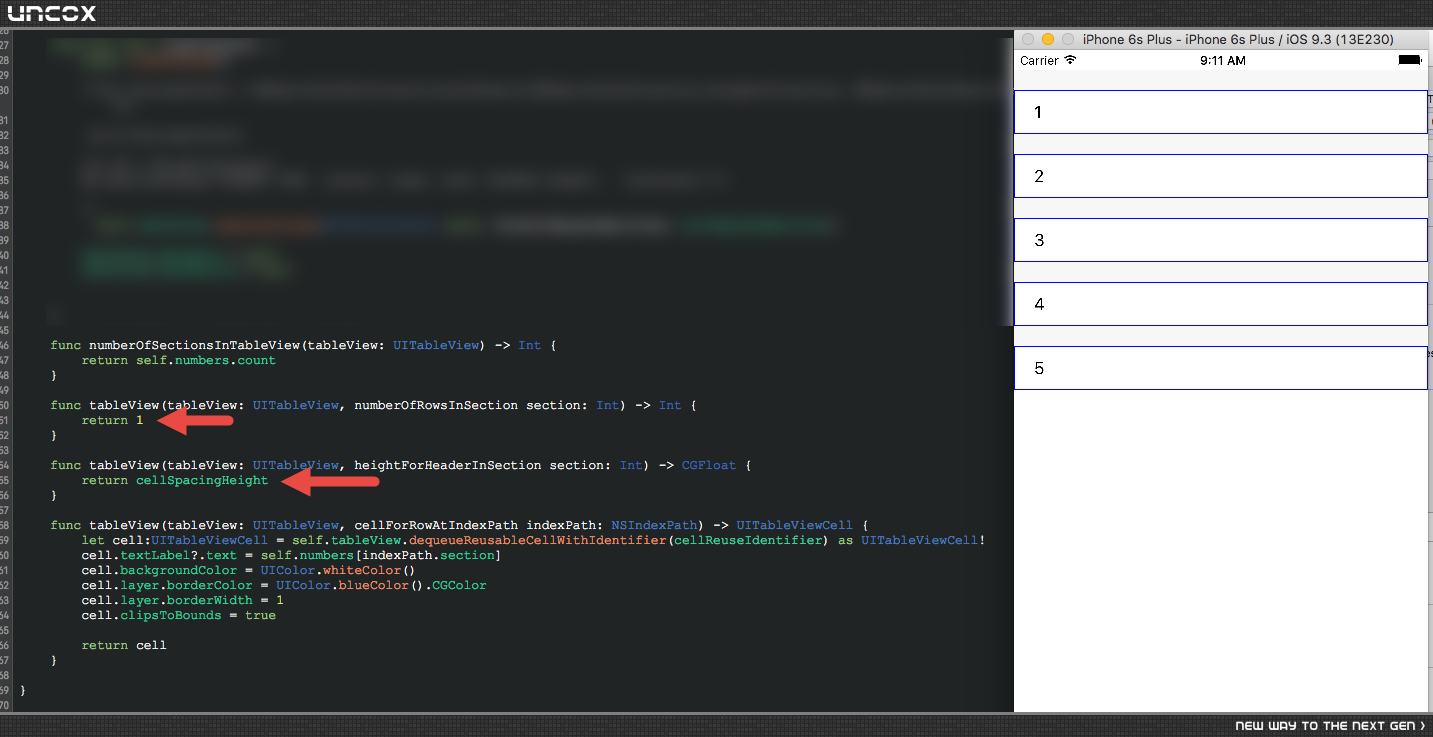Click 'return cellSpacingHeight' code line
The width and height of the screenshot is (1433, 737).
(175, 480)
